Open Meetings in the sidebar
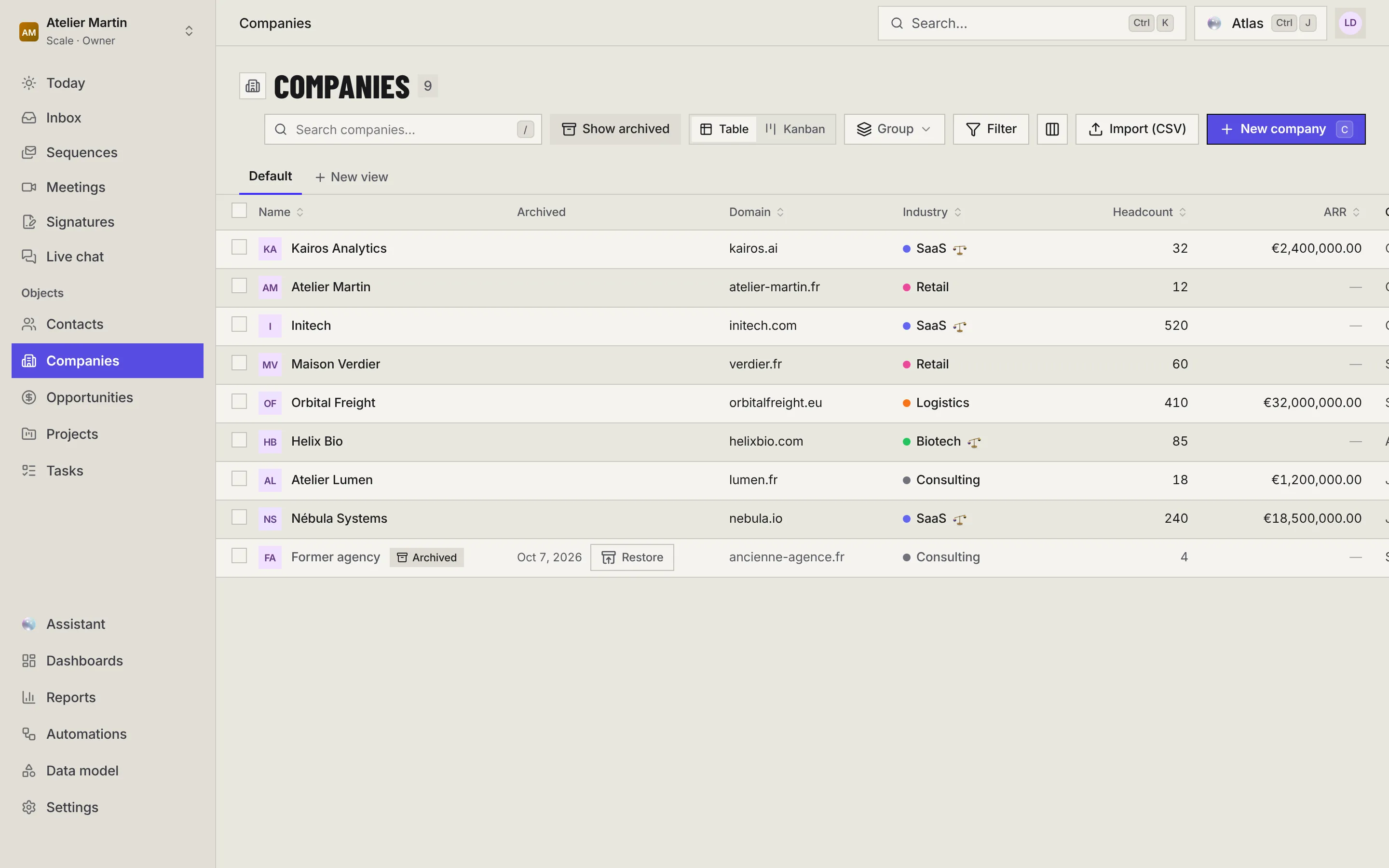Viewport: 1389px width, 868px height. (x=108, y=187)
